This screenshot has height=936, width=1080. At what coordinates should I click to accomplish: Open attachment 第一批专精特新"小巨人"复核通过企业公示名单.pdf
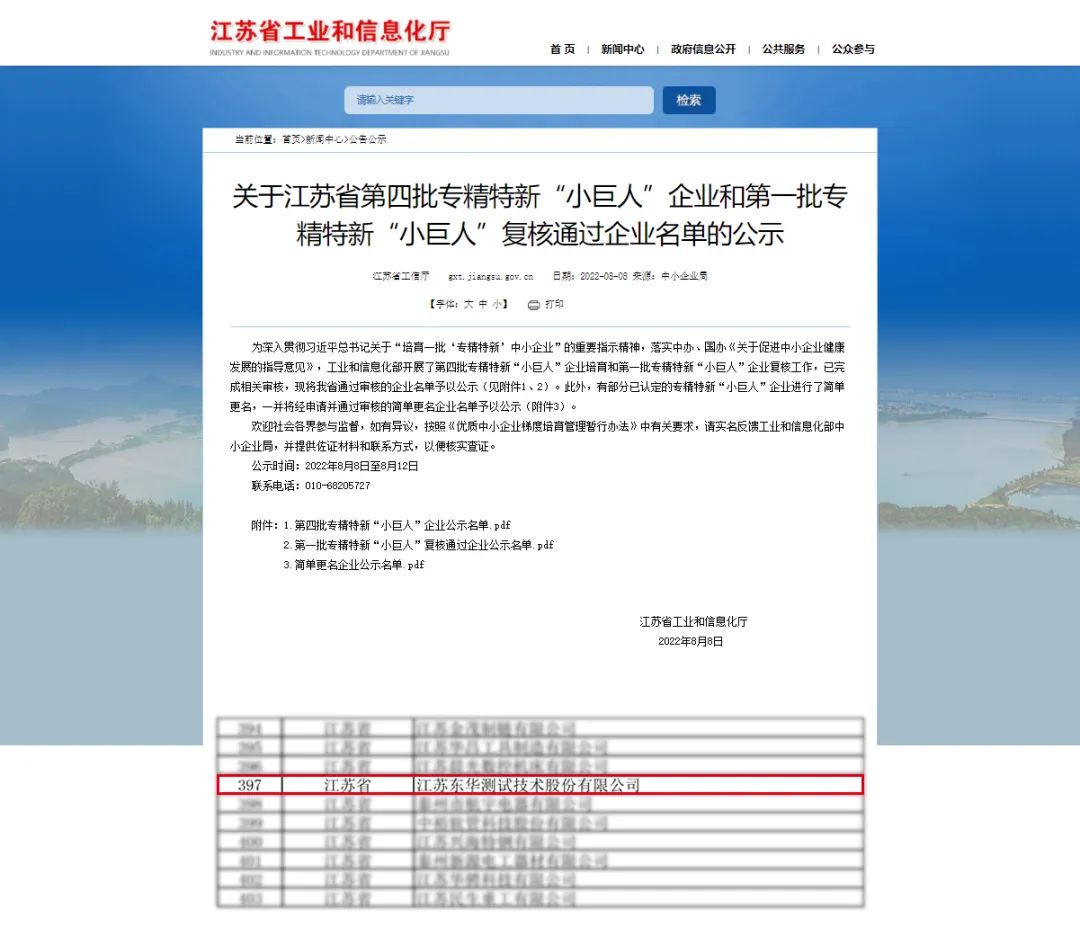[424, 545]
